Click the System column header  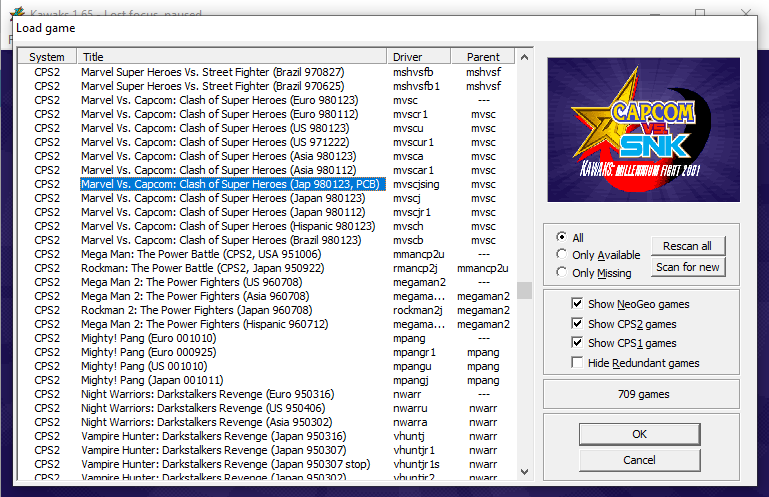[47, 57]
